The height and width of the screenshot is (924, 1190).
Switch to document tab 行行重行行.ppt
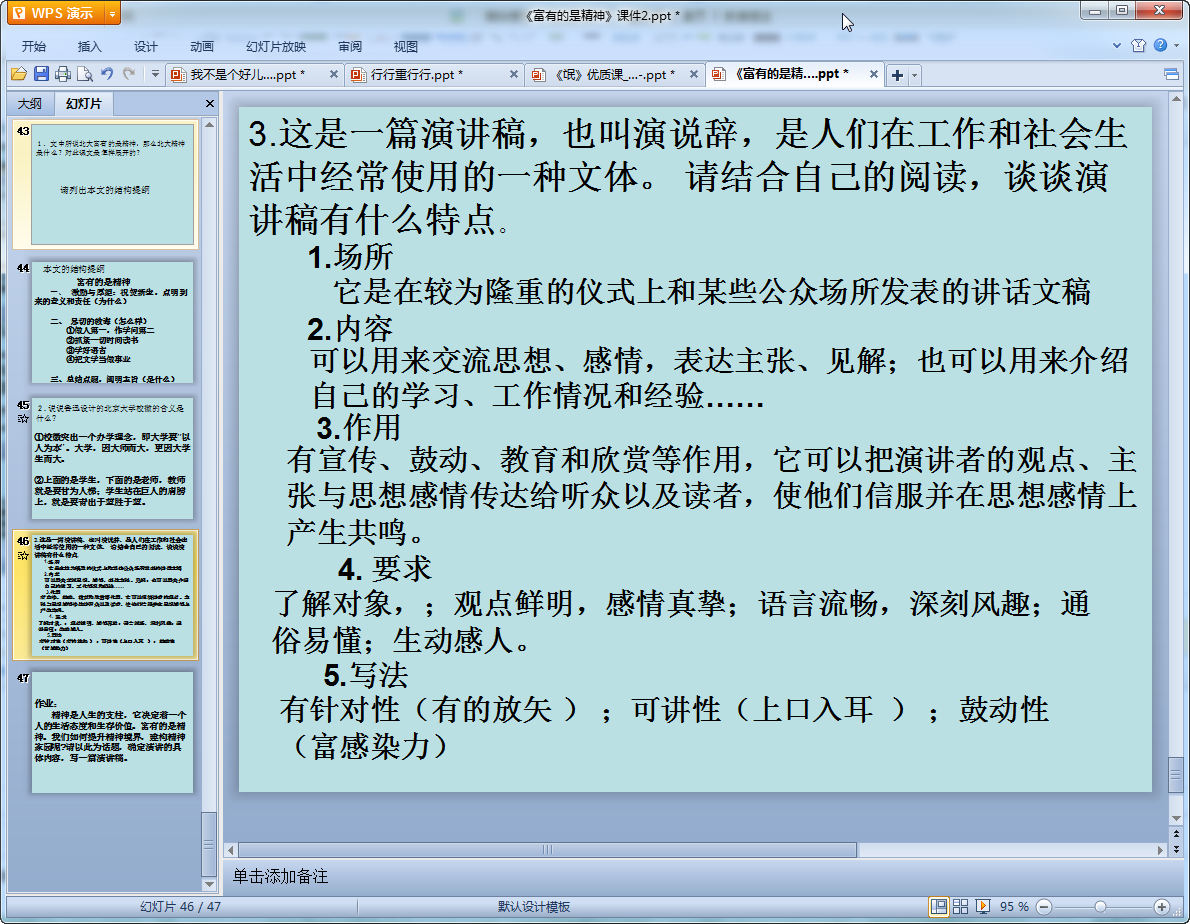pos(417,74)
